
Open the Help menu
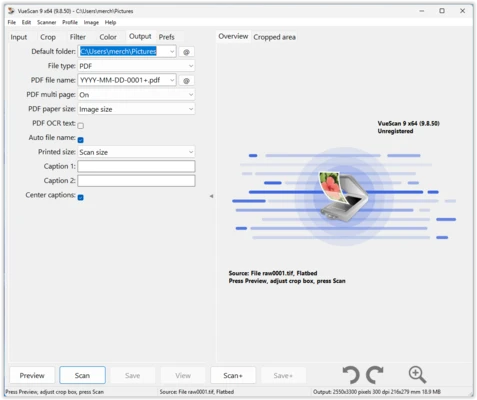click(110, 22)
